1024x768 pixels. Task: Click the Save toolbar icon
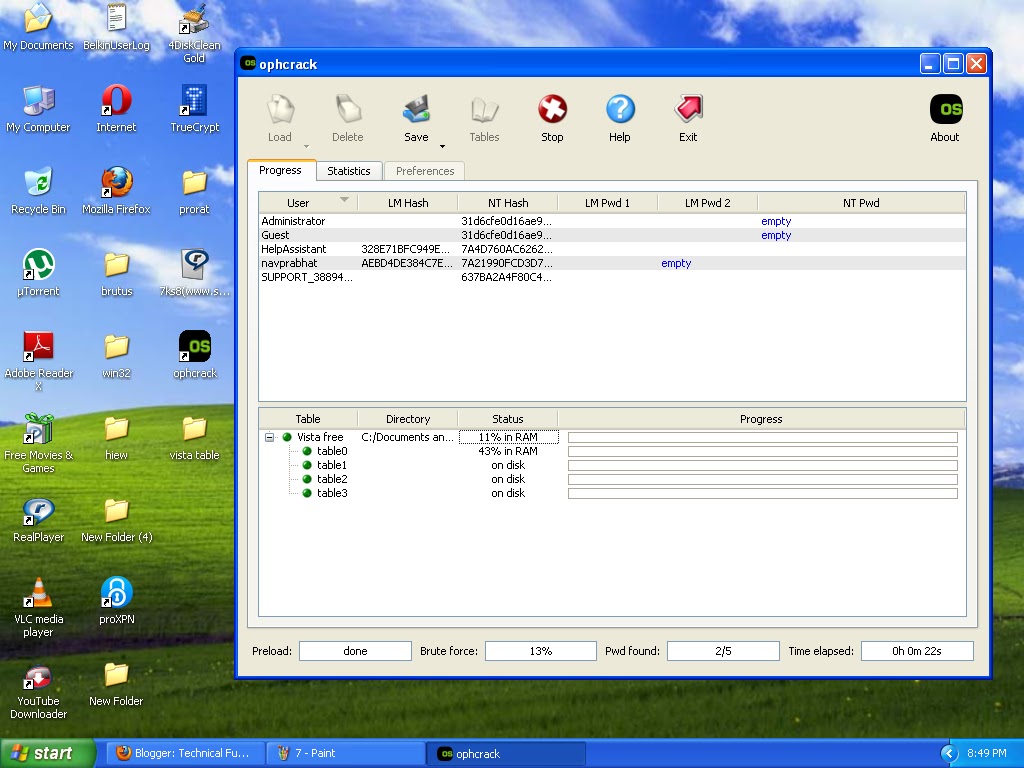(416, 118)
